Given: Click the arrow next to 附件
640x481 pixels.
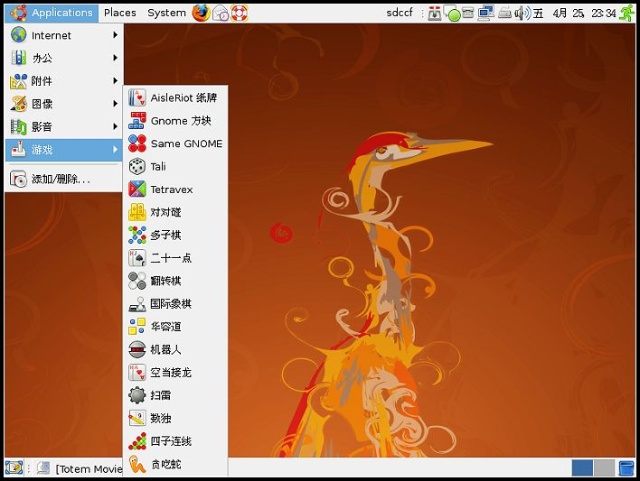Looking at the screenshot, I should point(116,81).
